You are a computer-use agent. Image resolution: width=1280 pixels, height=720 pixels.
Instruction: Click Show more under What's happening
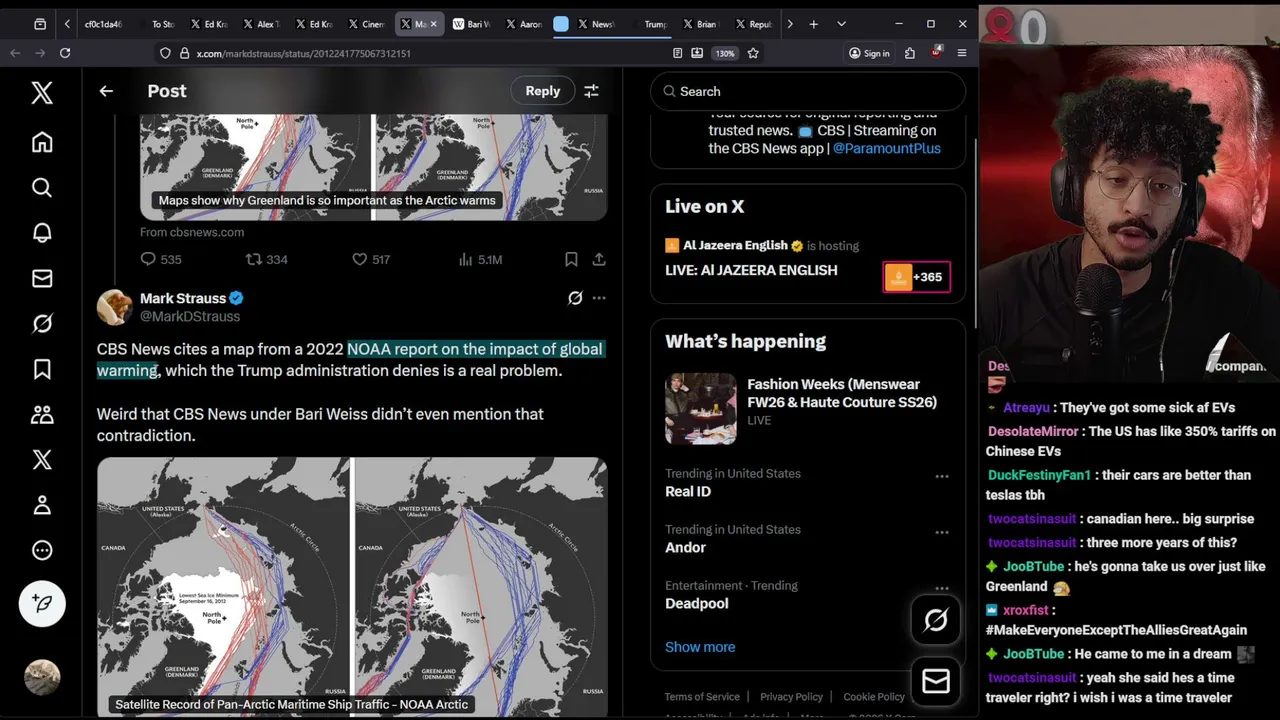tap(700, 647)
